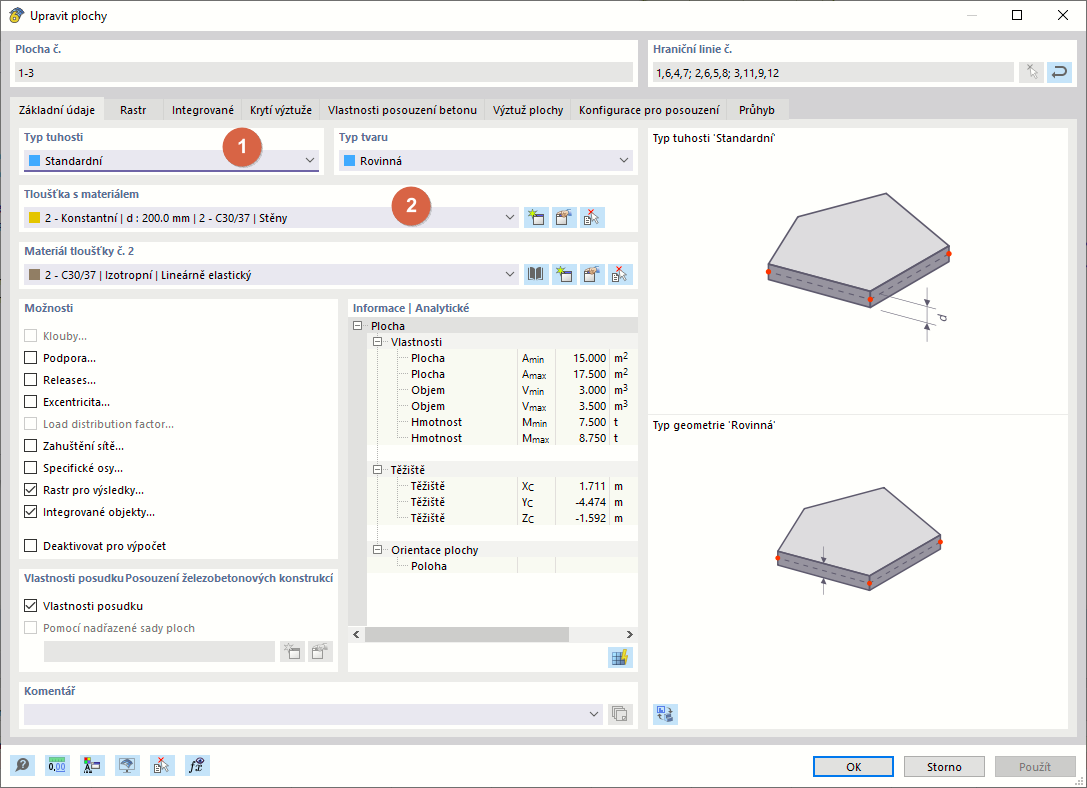Open comment library icon beside Komentář field
Viewport: 1087px width, 788px height.
pos(620,714)
